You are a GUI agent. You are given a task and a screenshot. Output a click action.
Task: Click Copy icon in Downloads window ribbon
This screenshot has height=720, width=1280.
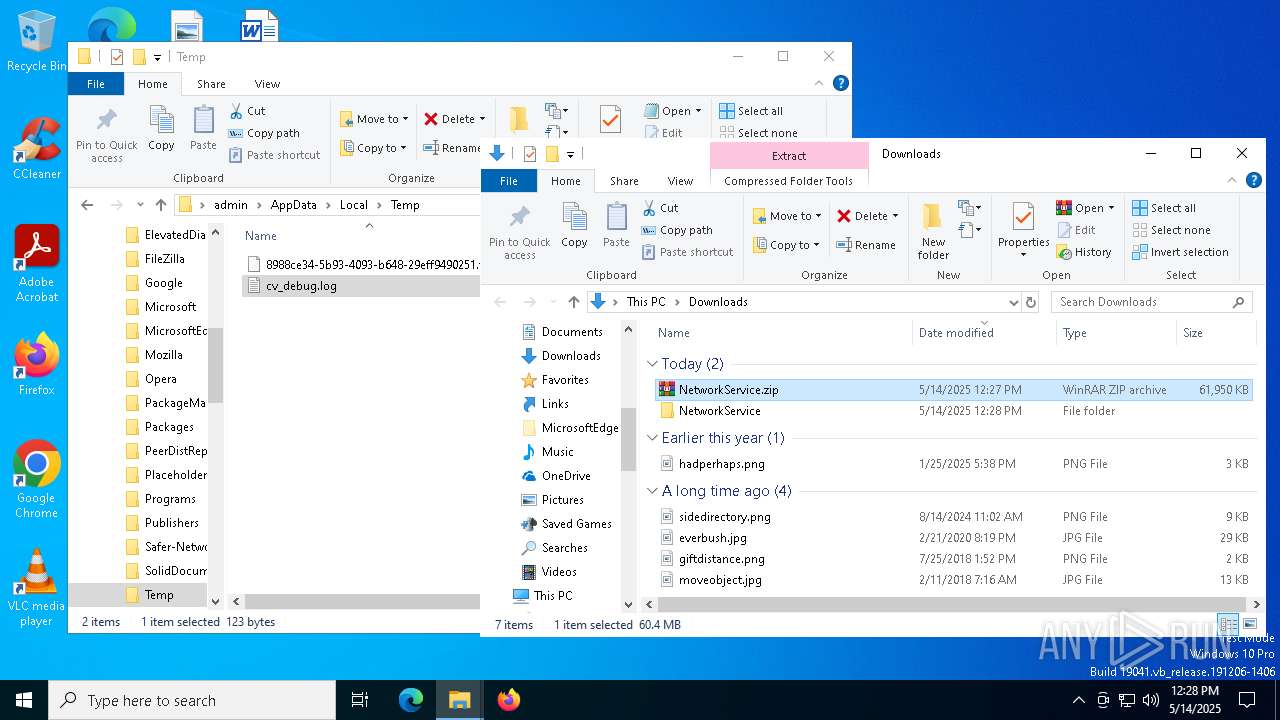click(x=574, y=225)
